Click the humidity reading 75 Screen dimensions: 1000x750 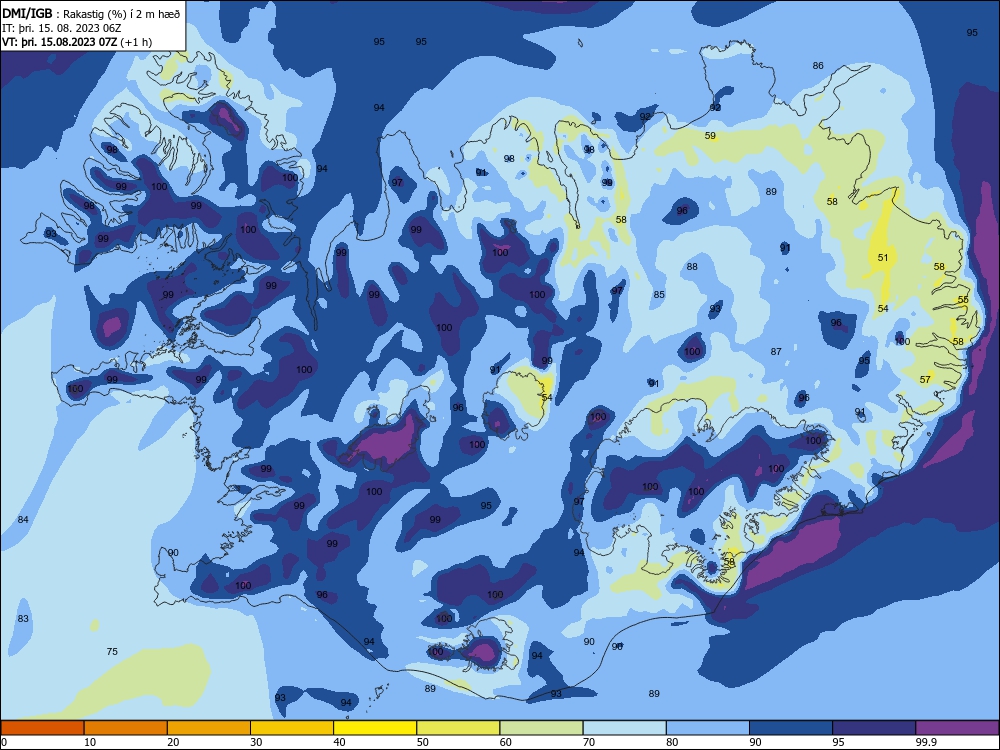pyautogui.click(x=112, y=652)
